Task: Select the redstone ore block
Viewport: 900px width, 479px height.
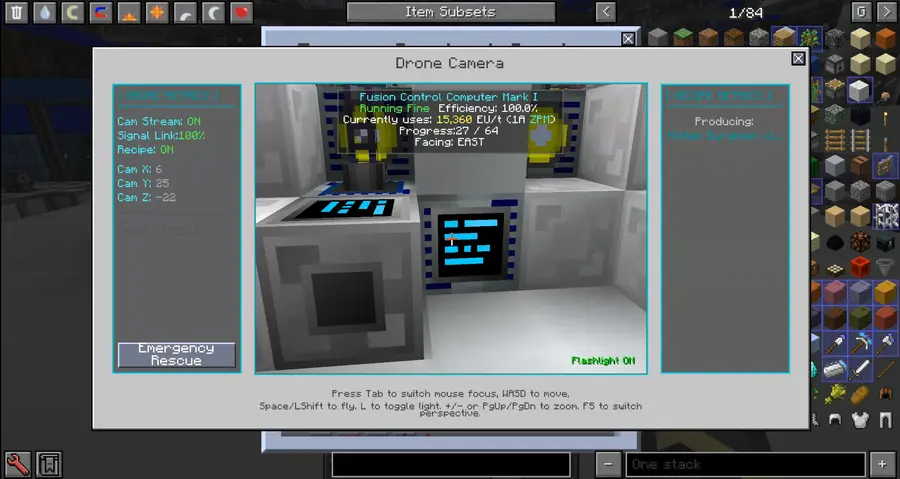Action: [860, 242]
